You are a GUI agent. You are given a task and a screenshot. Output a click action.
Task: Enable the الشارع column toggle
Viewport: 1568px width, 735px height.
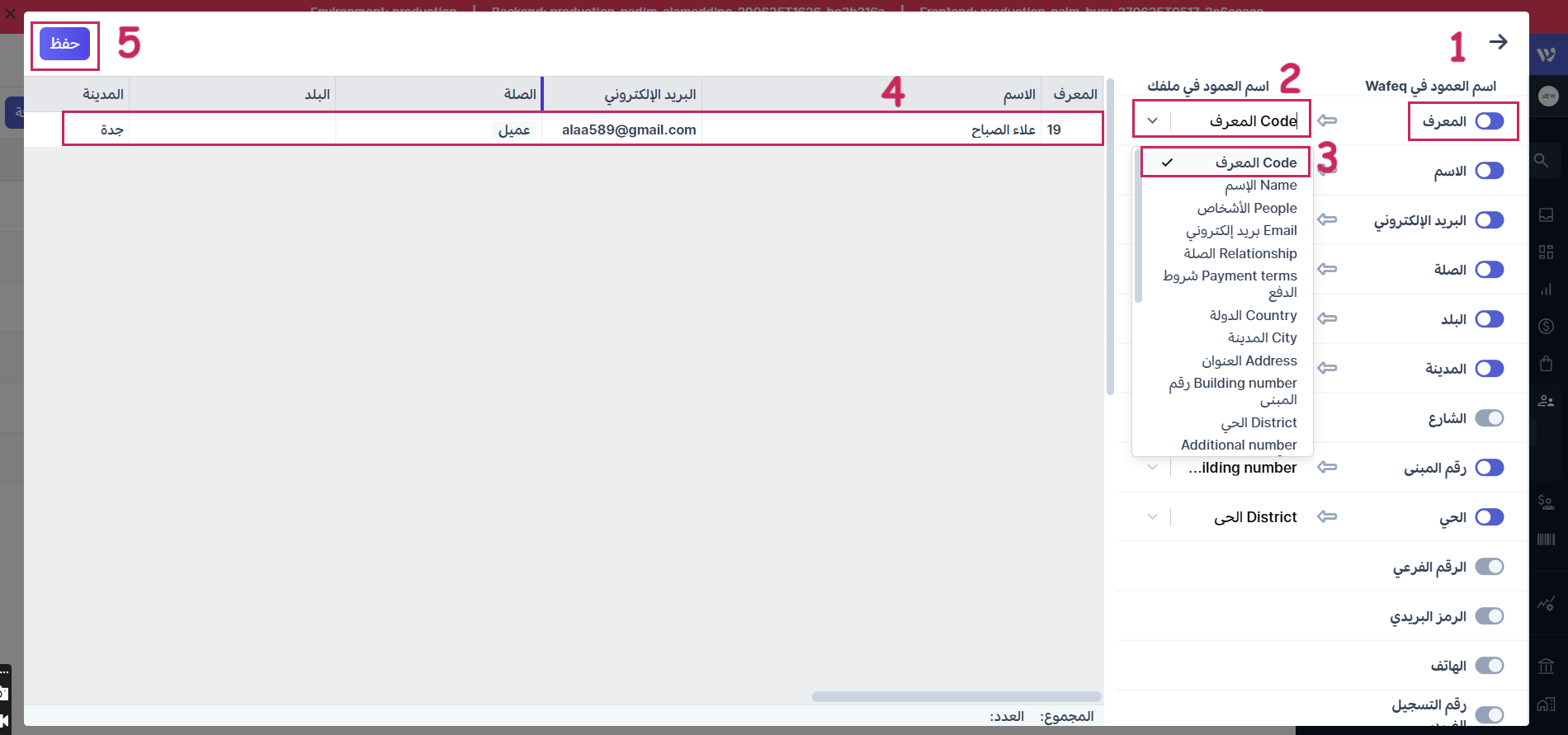coord(1490,418)
